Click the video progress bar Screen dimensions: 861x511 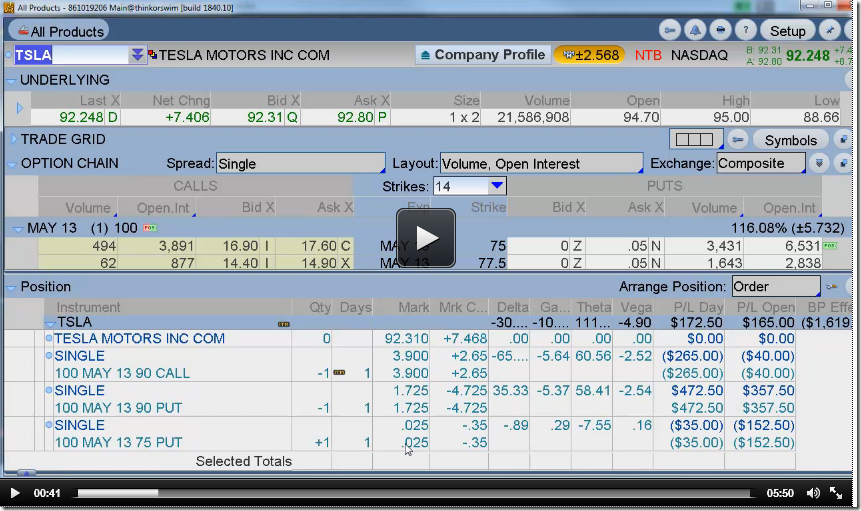(413, 493)
